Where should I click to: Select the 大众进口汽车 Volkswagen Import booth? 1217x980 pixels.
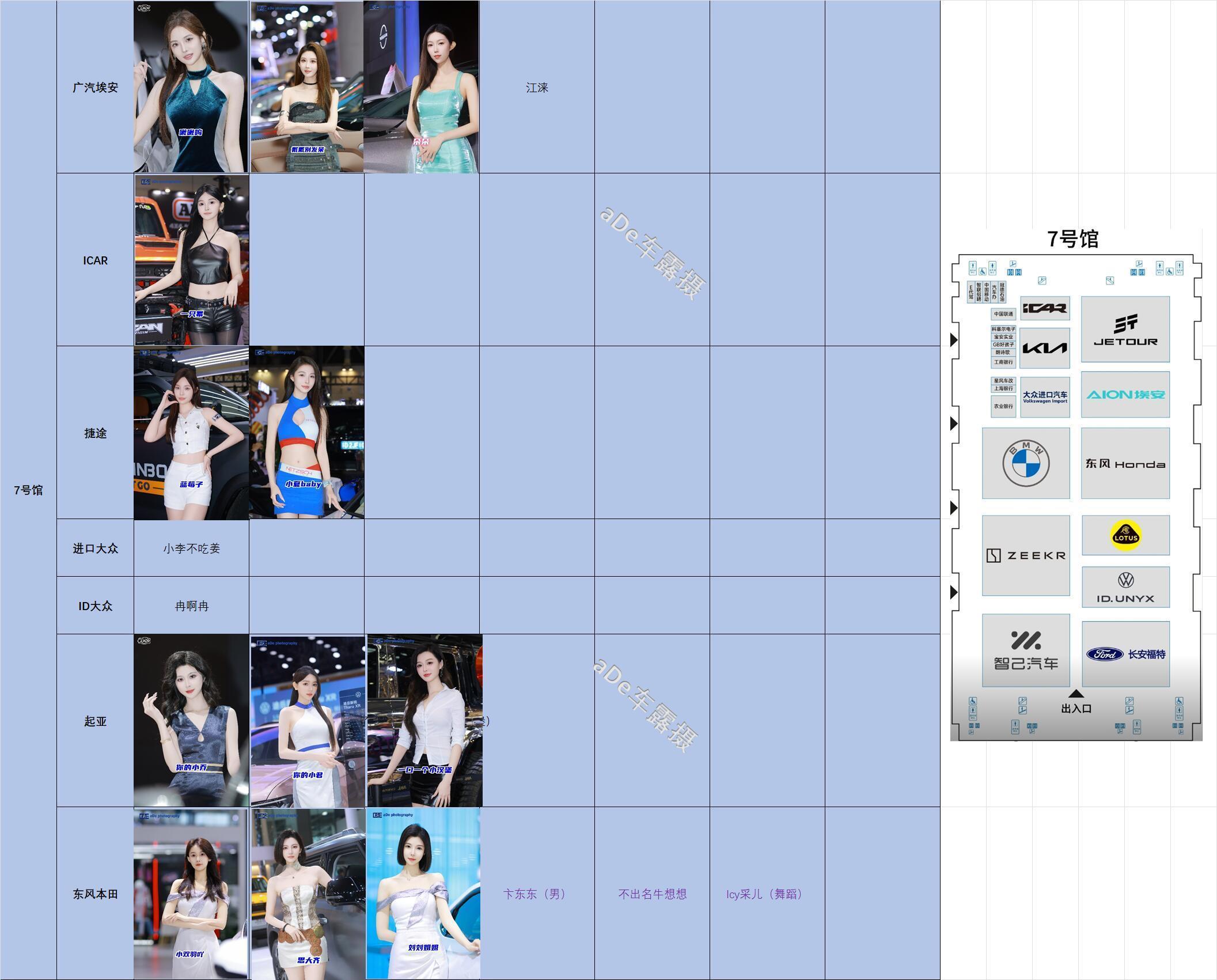(1045, 397)
